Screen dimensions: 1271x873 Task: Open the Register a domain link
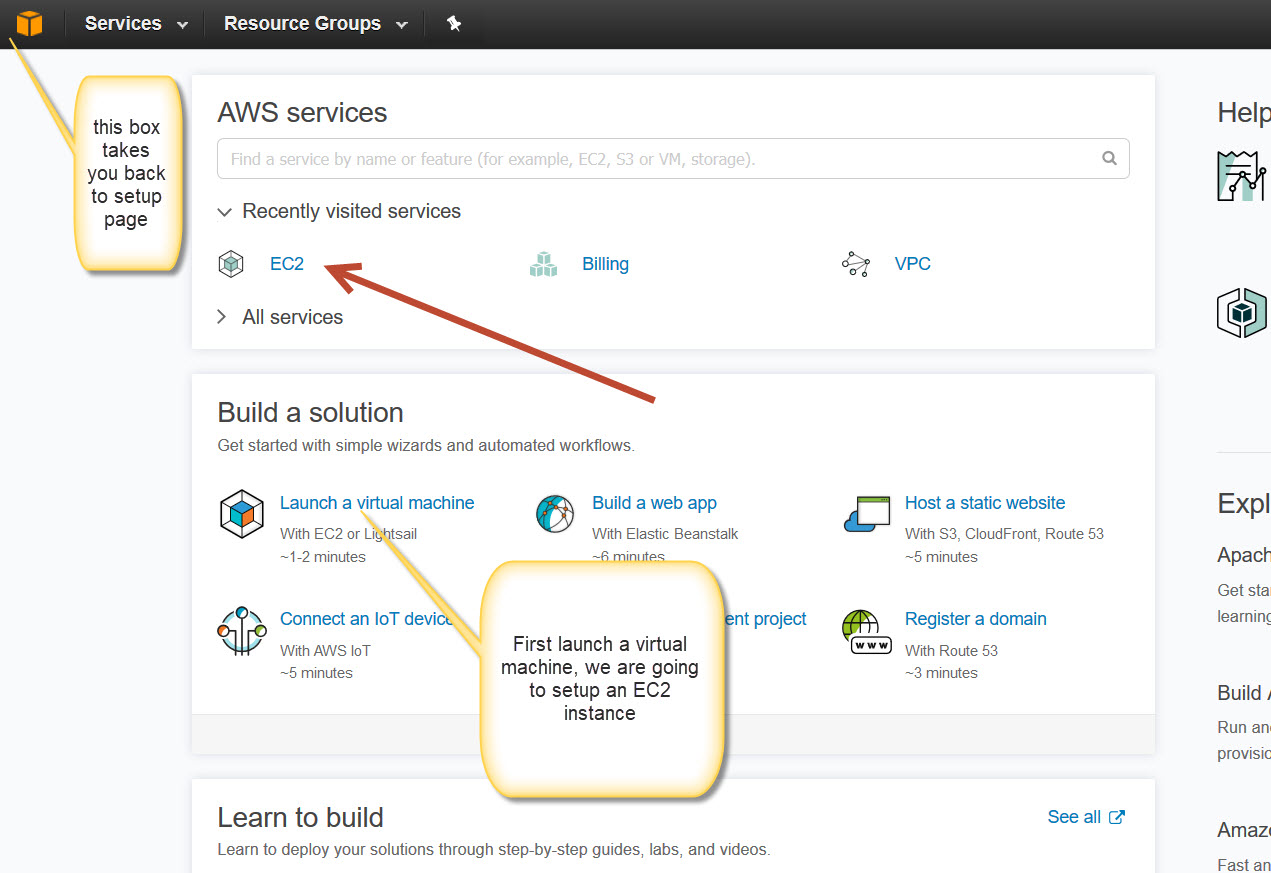pos(975,619)
